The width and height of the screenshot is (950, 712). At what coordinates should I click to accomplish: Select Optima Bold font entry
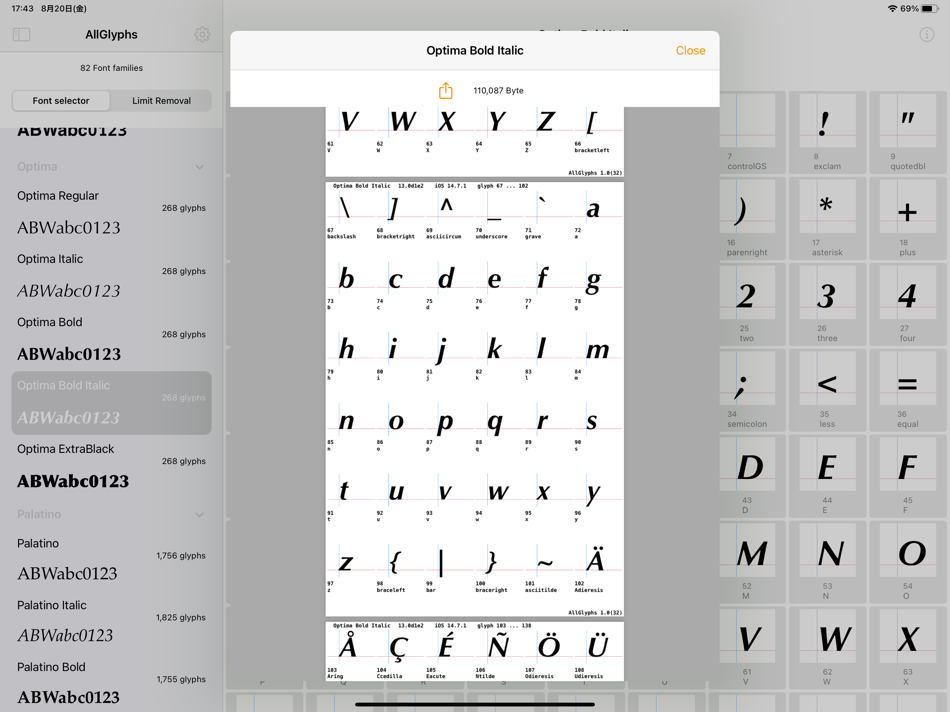pos(111,339)
